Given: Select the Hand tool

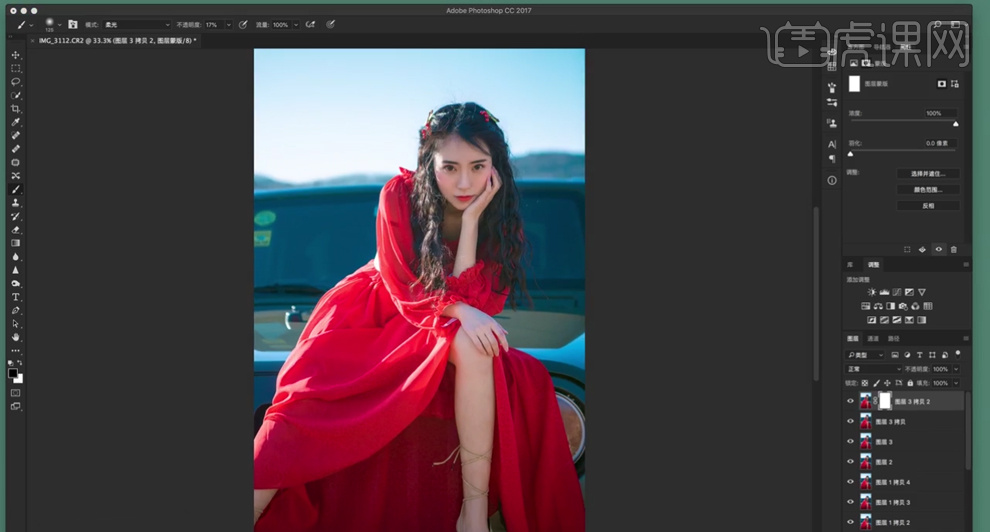Looking at the screenshot, I should click(x=16, y=337).
